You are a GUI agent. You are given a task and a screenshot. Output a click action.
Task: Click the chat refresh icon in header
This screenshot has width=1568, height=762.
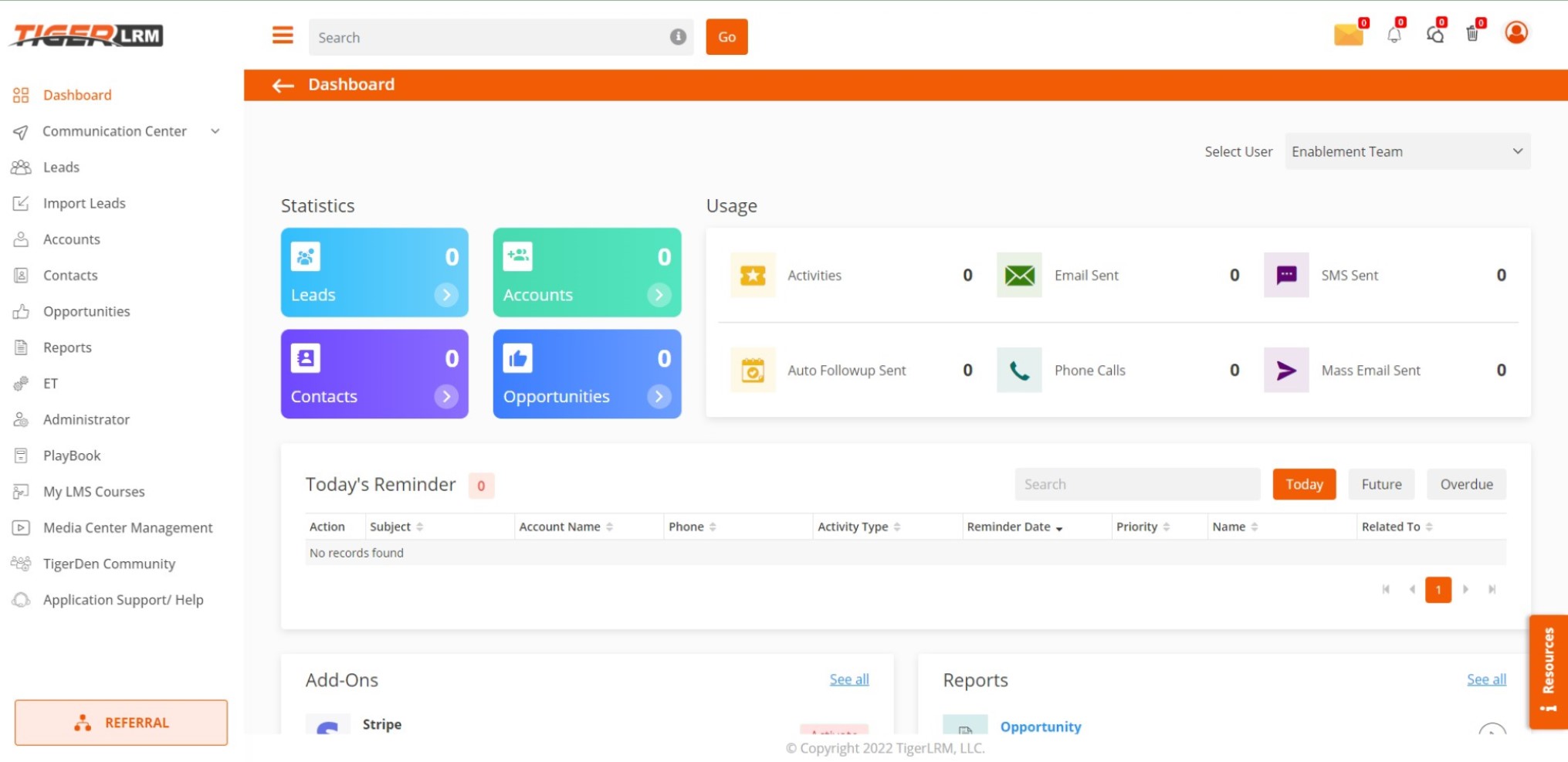point(1435,35)
